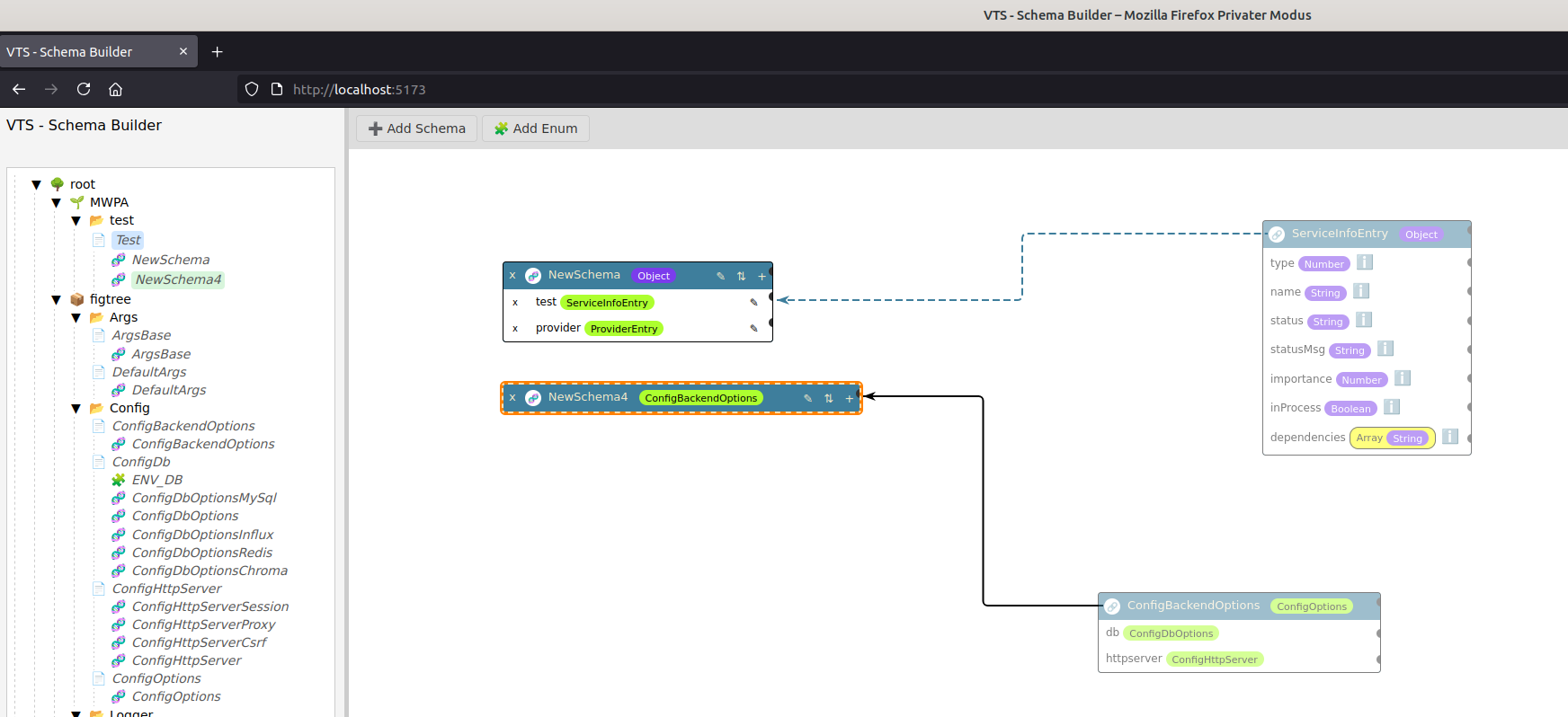The height and width of the screenshot is (717, 1568).
Task: Click the ConfigHttpServer badge on 'httpserver'
Action: click(x=1215, y=659)
